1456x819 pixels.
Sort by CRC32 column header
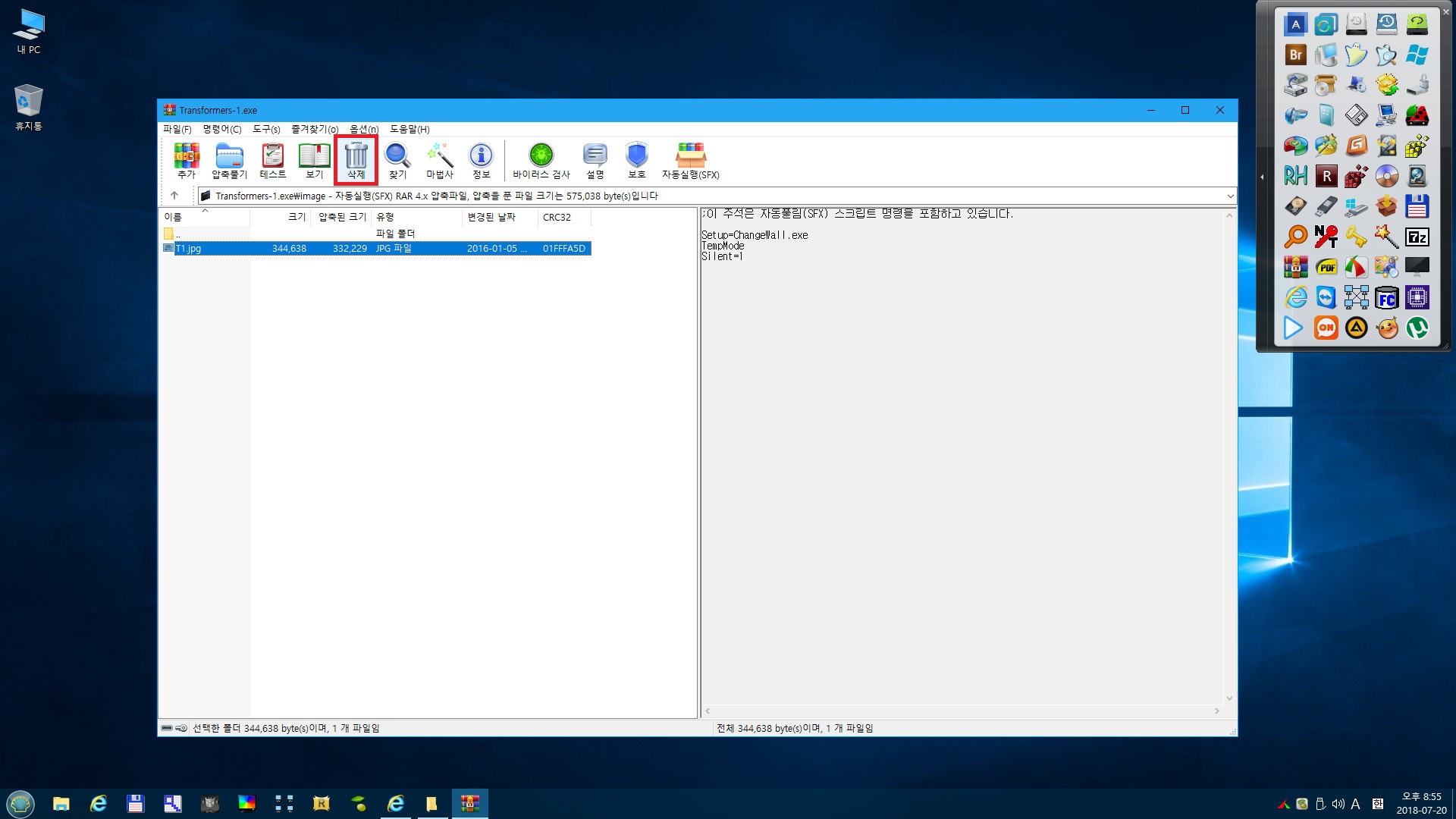click(564, 217)
